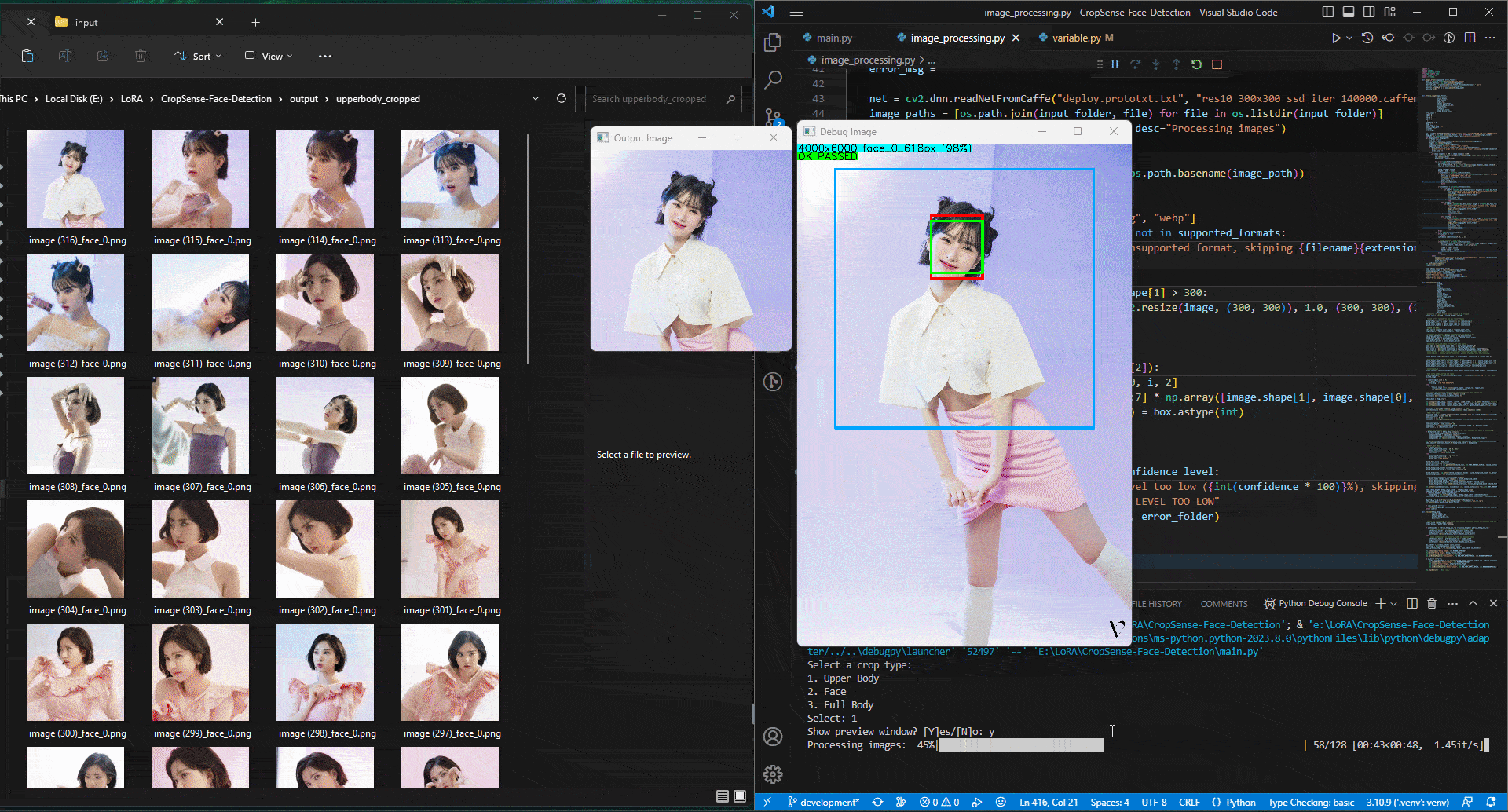Click the output breadcrumb in the address bar
This screenshot has height=812, width=1508.
click(x=304, y=99)
